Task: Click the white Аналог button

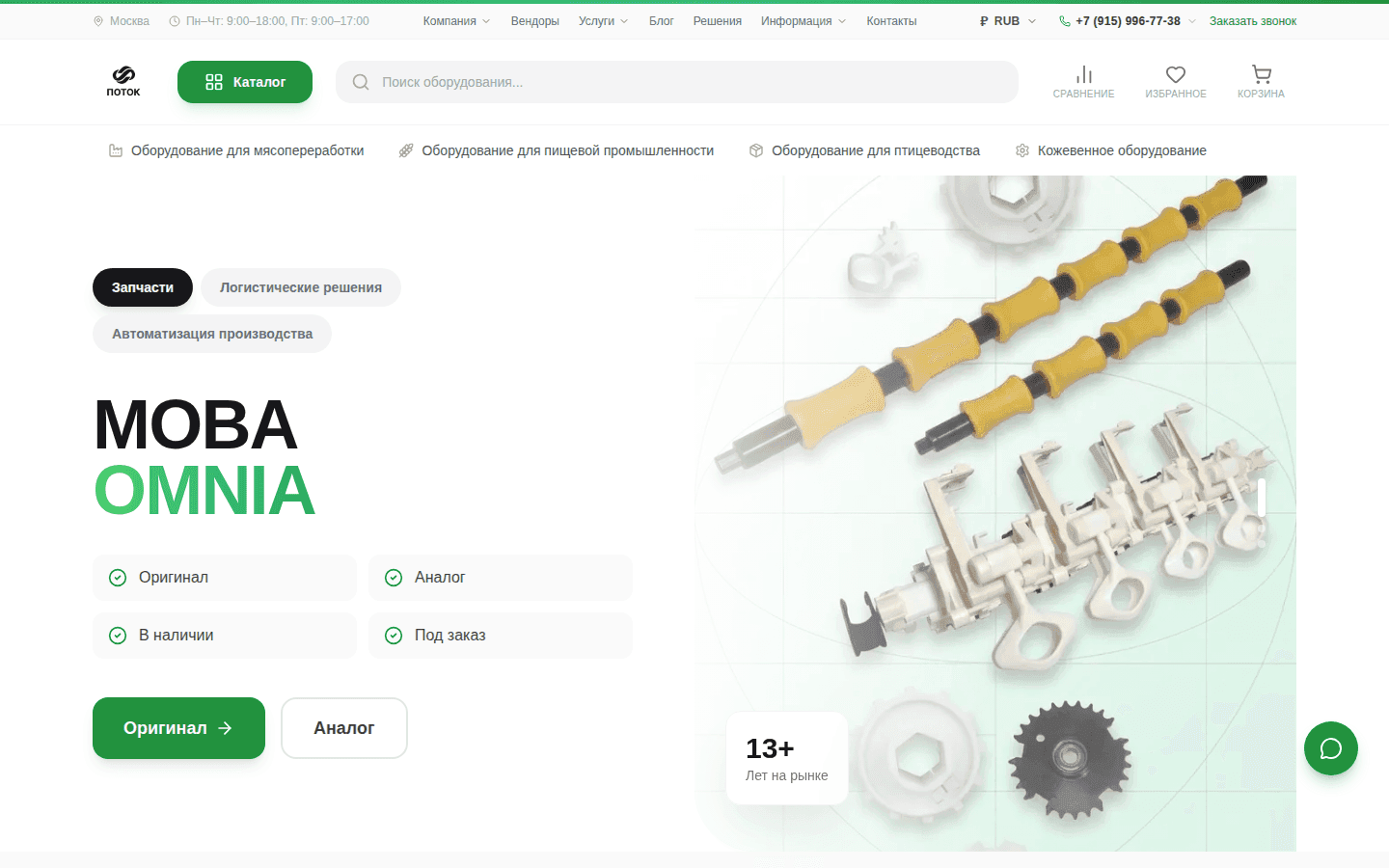Action: click(x=344, y=728)
